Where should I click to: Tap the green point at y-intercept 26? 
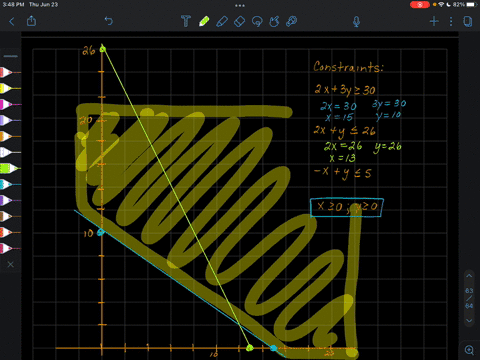tap(103, 49)
